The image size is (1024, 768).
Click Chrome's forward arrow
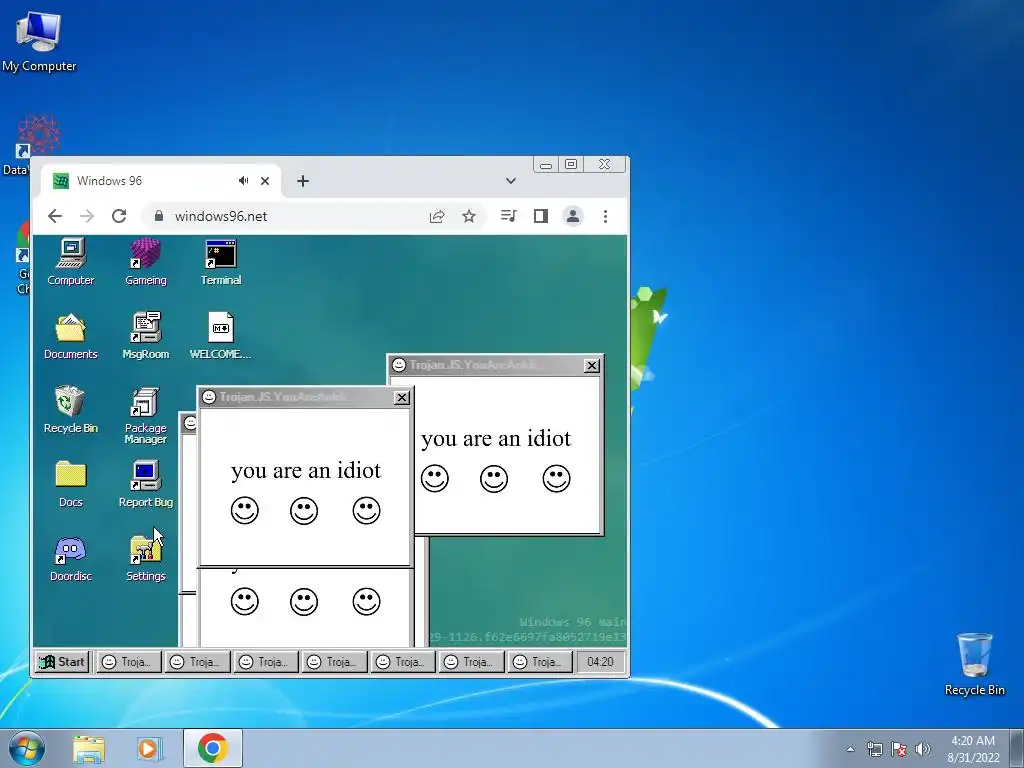click(x=87, y=216)
